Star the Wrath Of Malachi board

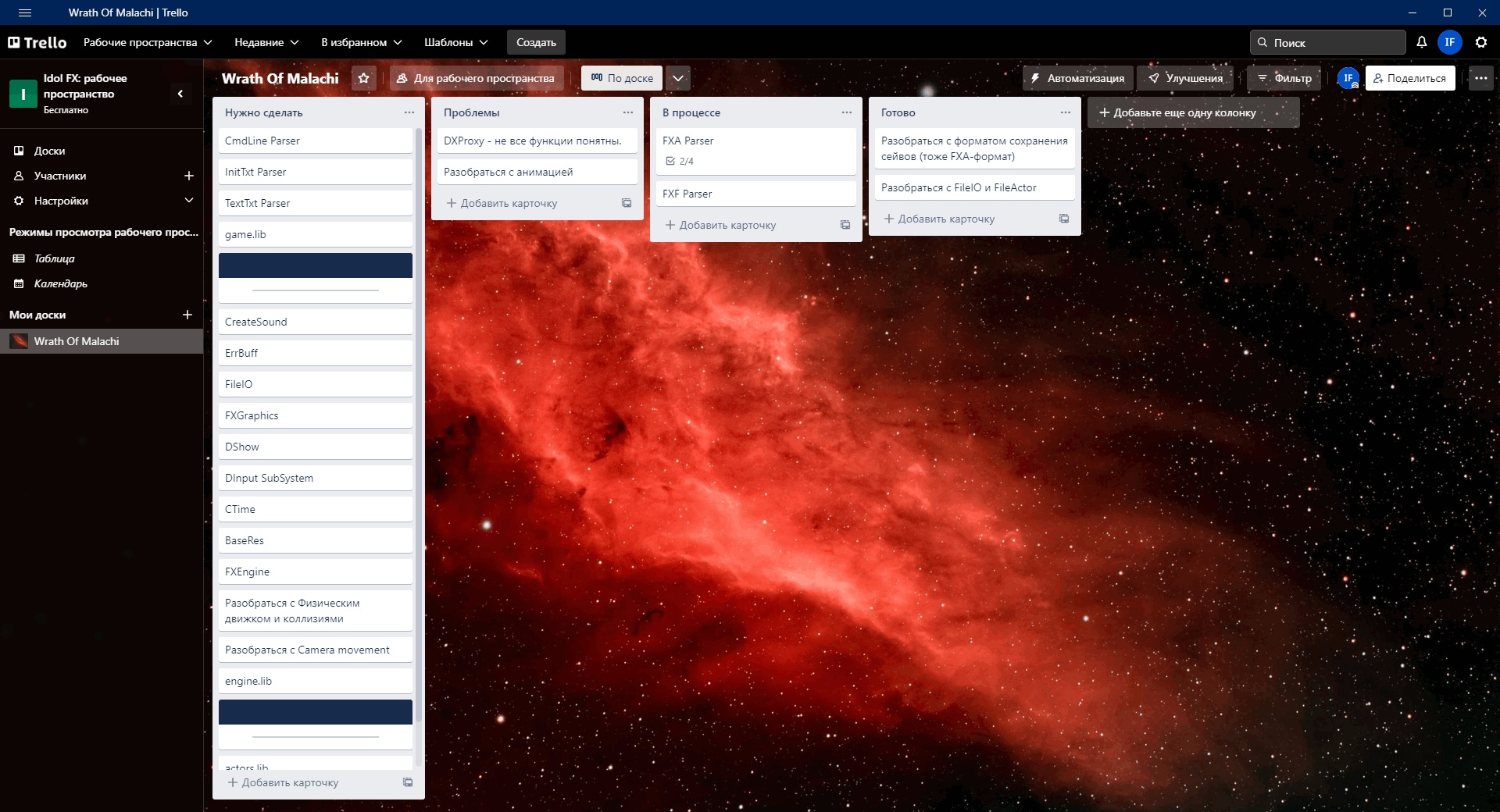tap(363, 78)
